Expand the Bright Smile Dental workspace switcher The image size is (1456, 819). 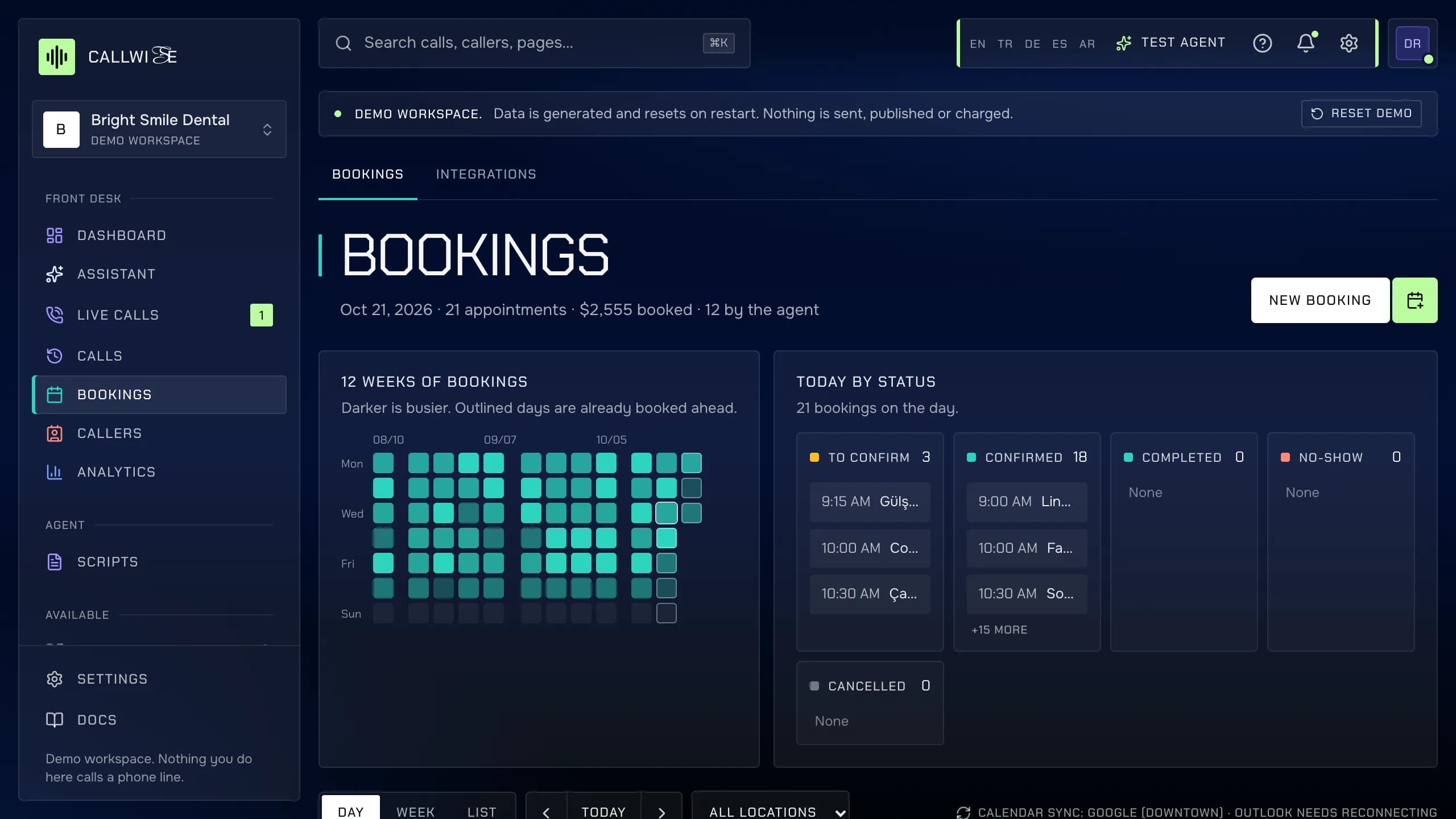[x=159, y=129]
